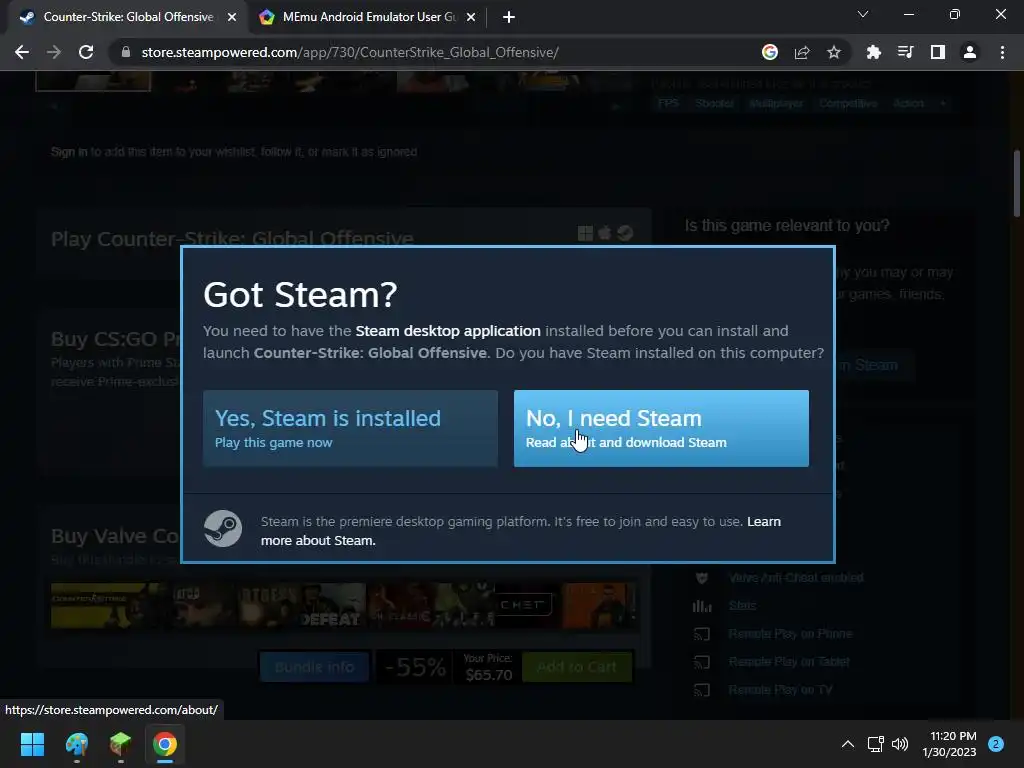Click the Google icon in address bar
The height and width of the screenshot is (768, 1024).
770,52
